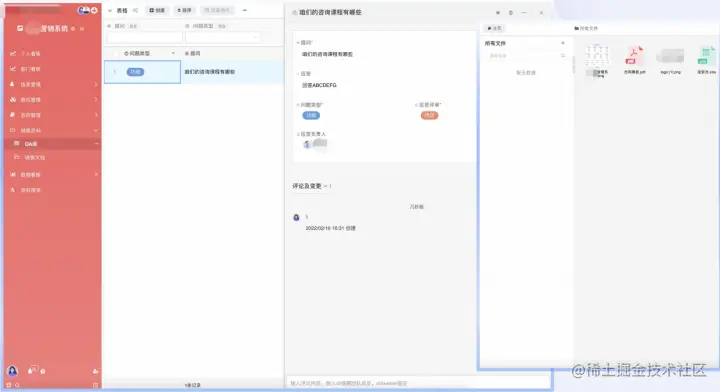720x392 pixels.
Task: Expand the fifth sidebar group chevron
Action: pos(96,115)
